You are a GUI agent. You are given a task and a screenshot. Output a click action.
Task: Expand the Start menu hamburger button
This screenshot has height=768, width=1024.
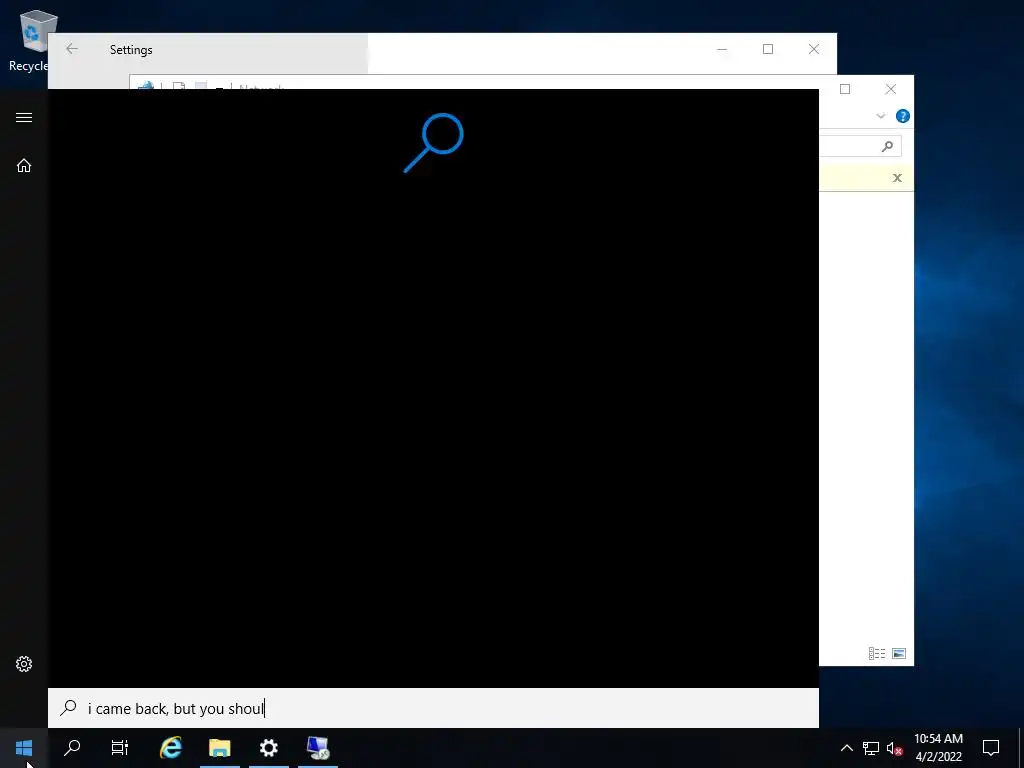click(x=24, y=118)
